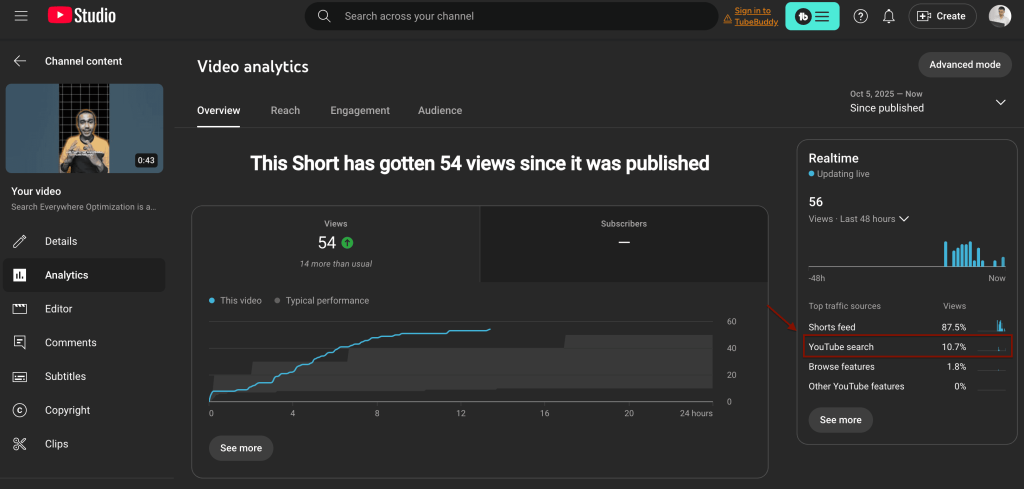
Task: Switch to the Reach tab
Action: pos(285,110)
